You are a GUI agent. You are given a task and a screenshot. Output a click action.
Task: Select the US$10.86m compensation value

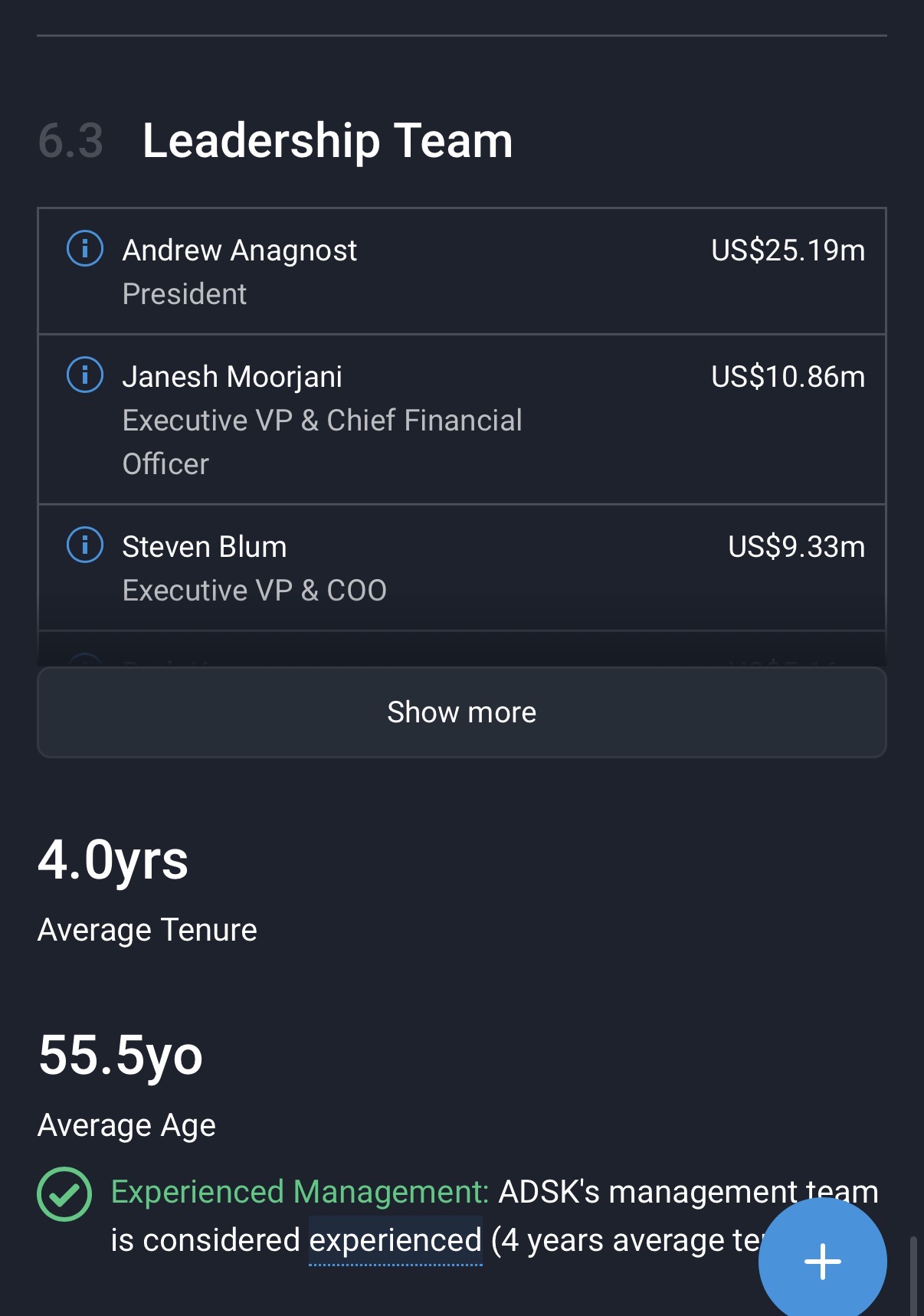click(x=788, y=377)
